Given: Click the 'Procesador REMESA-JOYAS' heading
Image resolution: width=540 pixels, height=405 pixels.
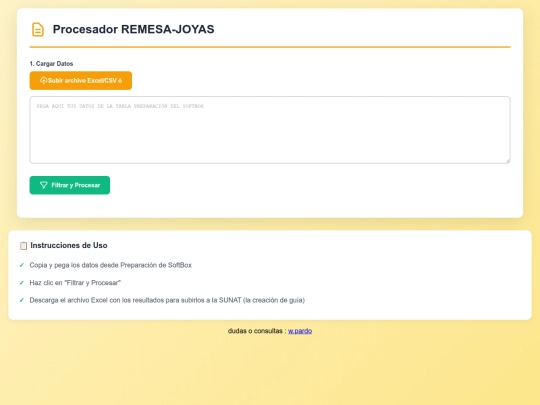Looking at the screenshot, I should pyautogui.click(x=133, y=29).
